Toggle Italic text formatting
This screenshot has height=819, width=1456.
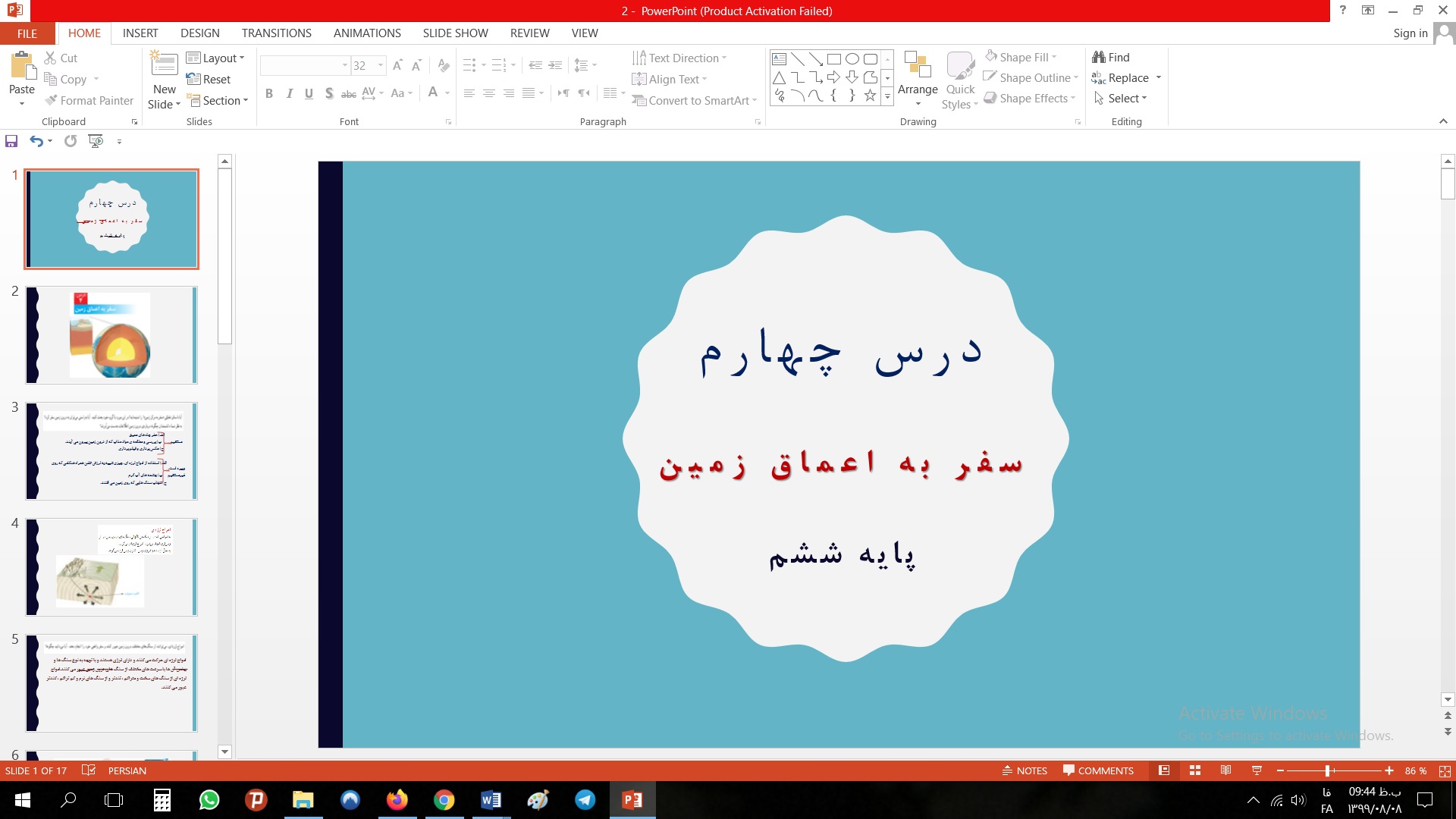click(289, 93)
